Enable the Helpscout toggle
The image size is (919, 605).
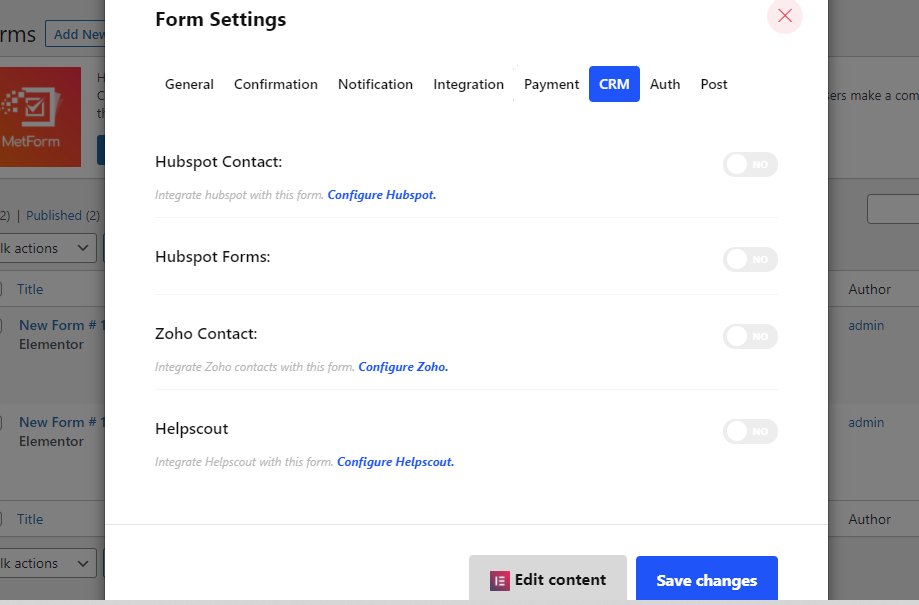[750, 431]
